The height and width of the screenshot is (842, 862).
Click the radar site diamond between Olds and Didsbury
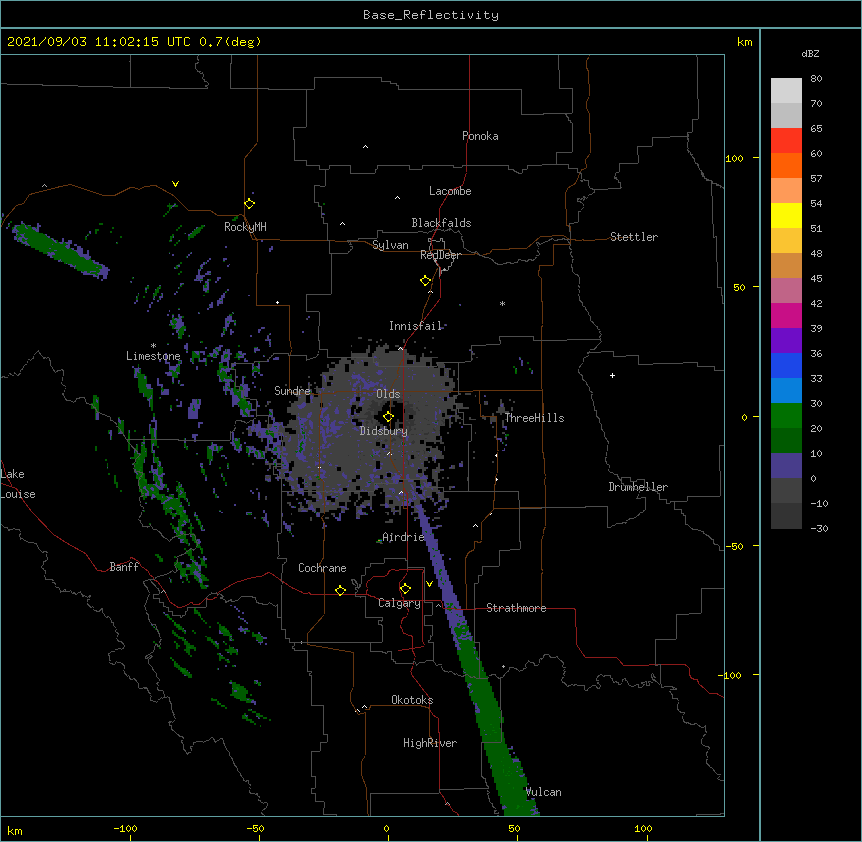(388, 417)
